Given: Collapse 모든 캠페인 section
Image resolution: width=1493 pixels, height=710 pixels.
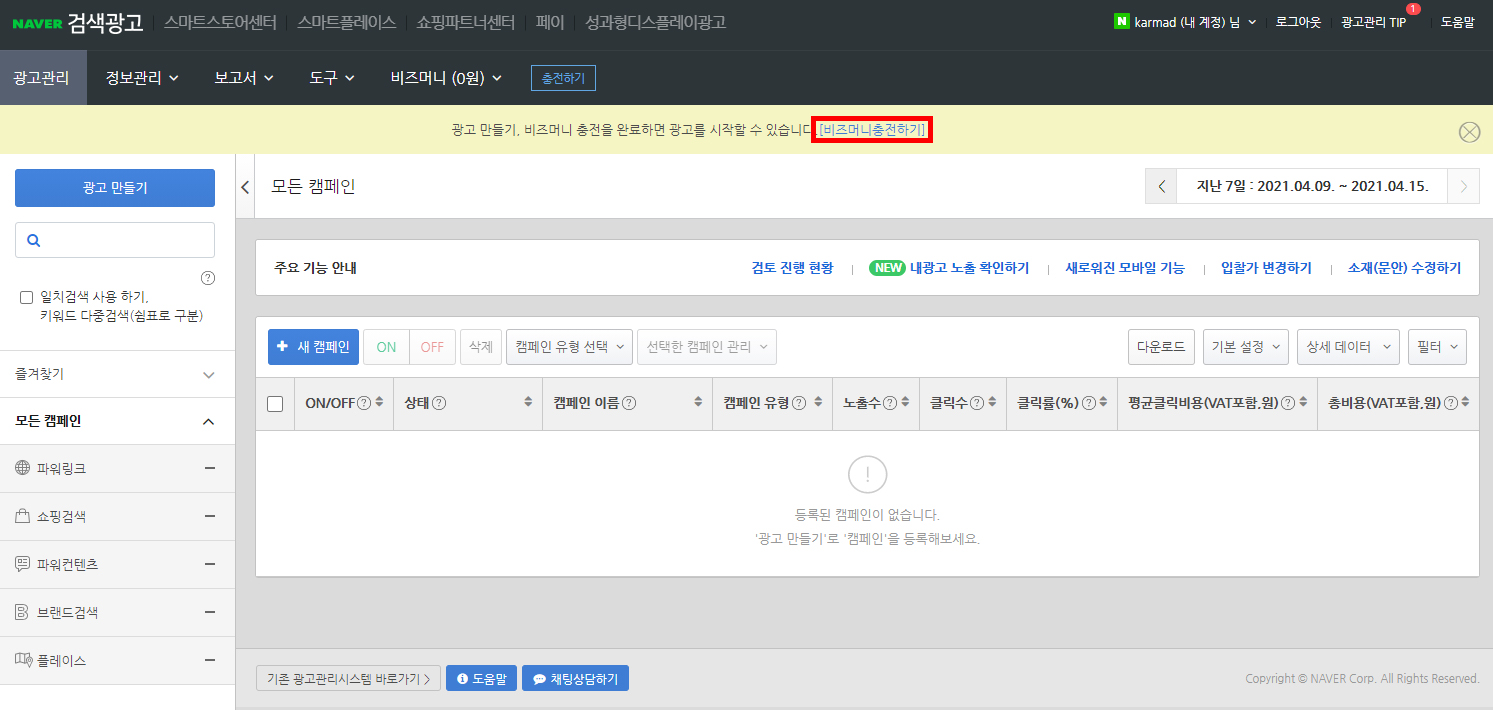Looking at the screenshot, I should tap(117, 421).
